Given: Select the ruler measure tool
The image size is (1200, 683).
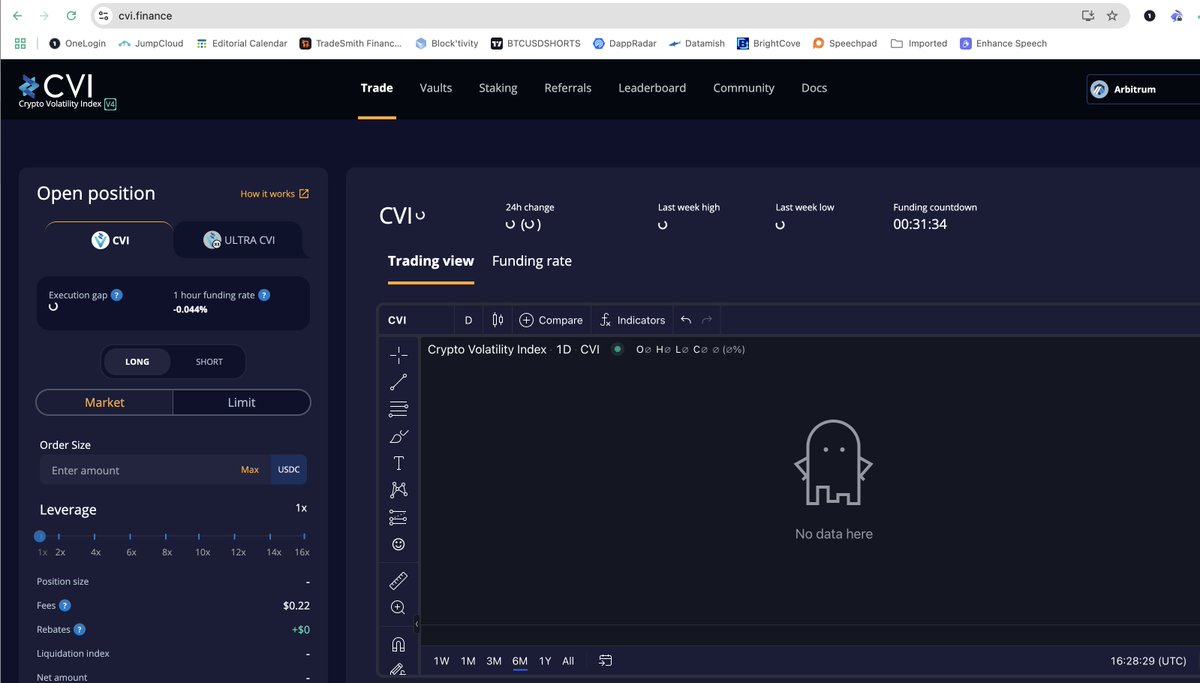Looking at the screenshot, I should tap(398, 581).
